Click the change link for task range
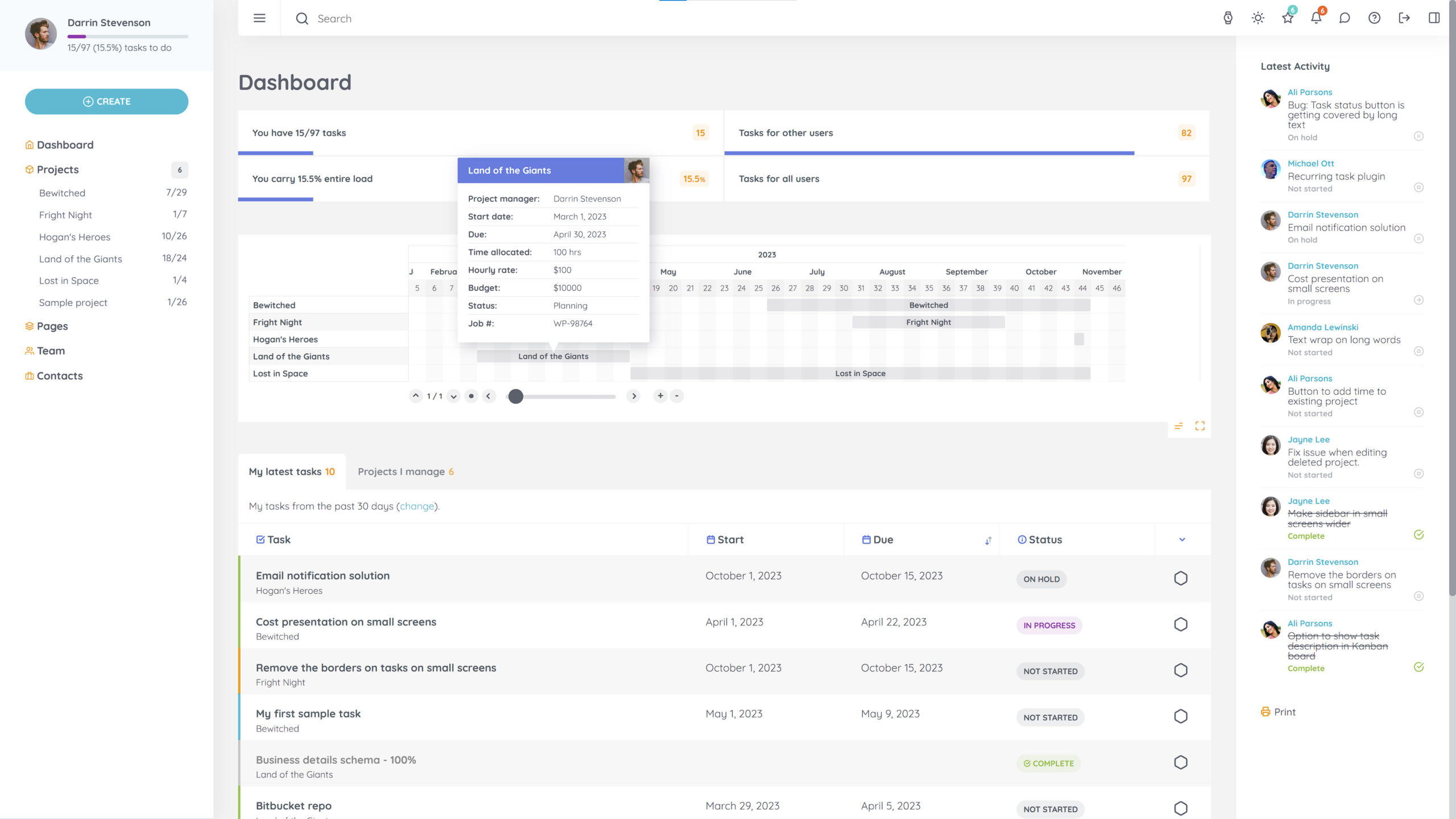Viewport: 1456px width, 819px height. pyautogui.click(x=417, y=506)
